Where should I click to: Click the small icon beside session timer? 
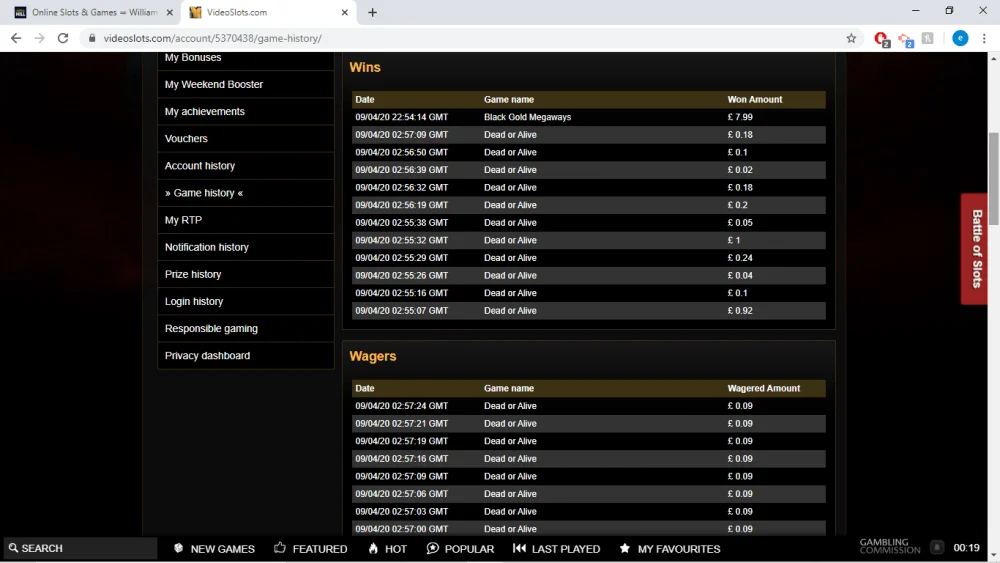tap(937, 547)
